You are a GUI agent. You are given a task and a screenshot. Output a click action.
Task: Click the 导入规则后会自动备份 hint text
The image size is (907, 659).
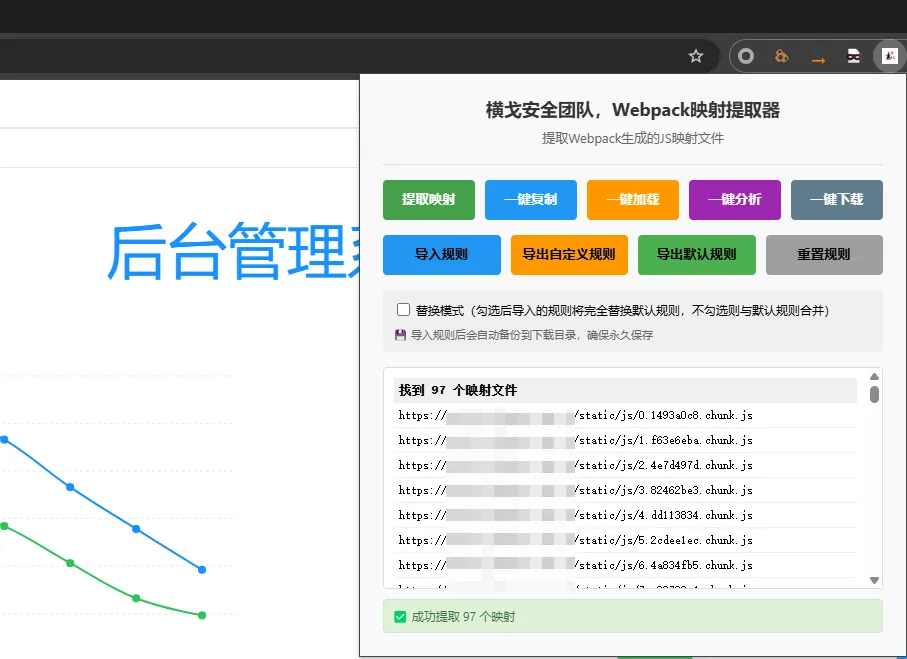tap(532, 335)
